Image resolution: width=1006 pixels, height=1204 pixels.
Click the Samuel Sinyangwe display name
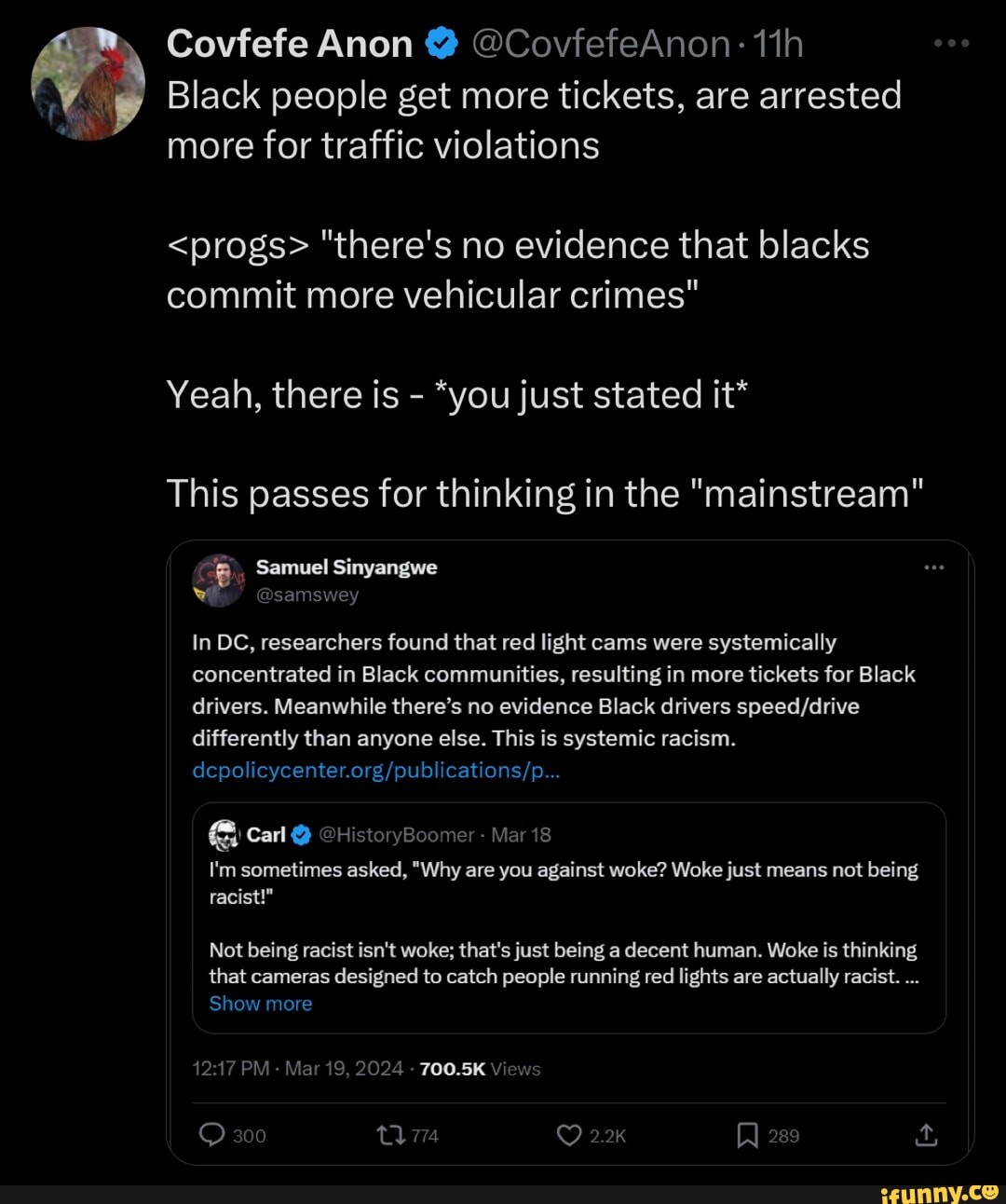click(x=347, y=568)
